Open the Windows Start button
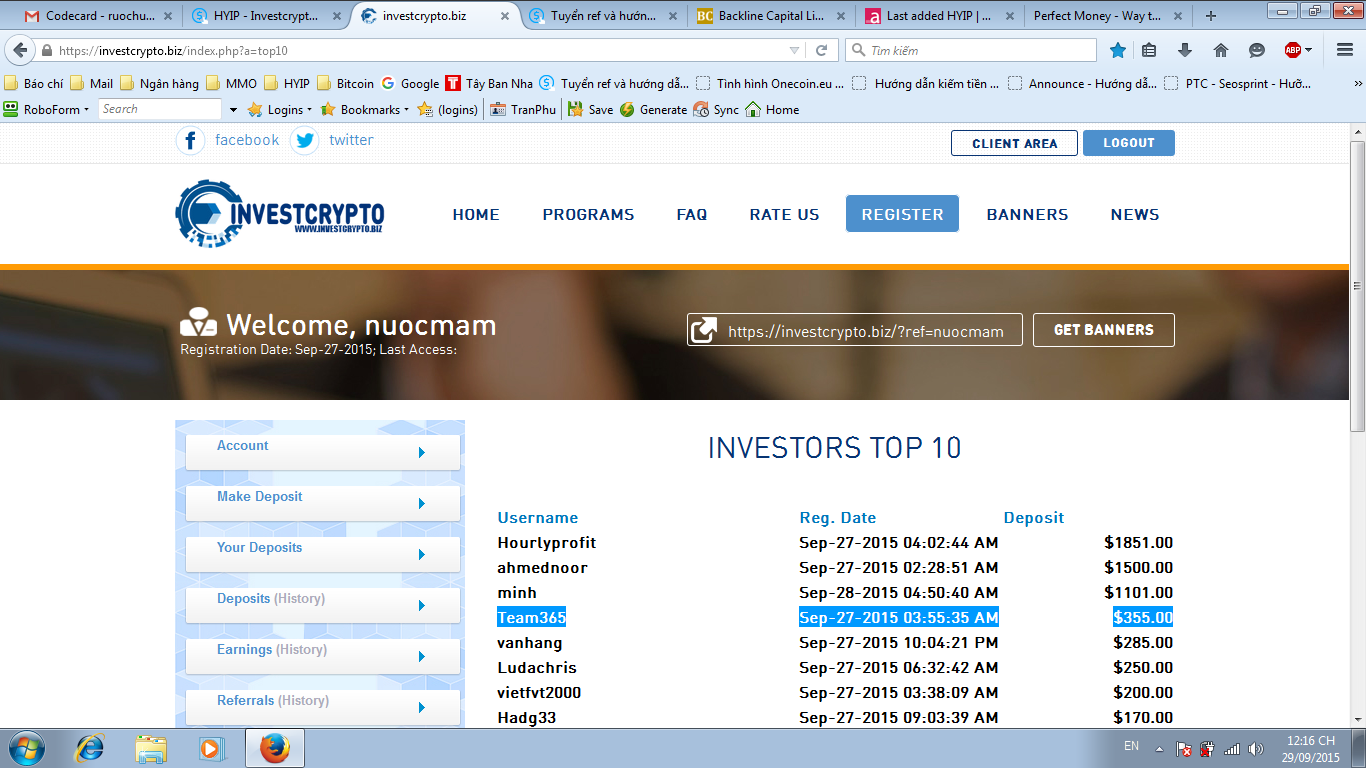 (x=26, y=748)
